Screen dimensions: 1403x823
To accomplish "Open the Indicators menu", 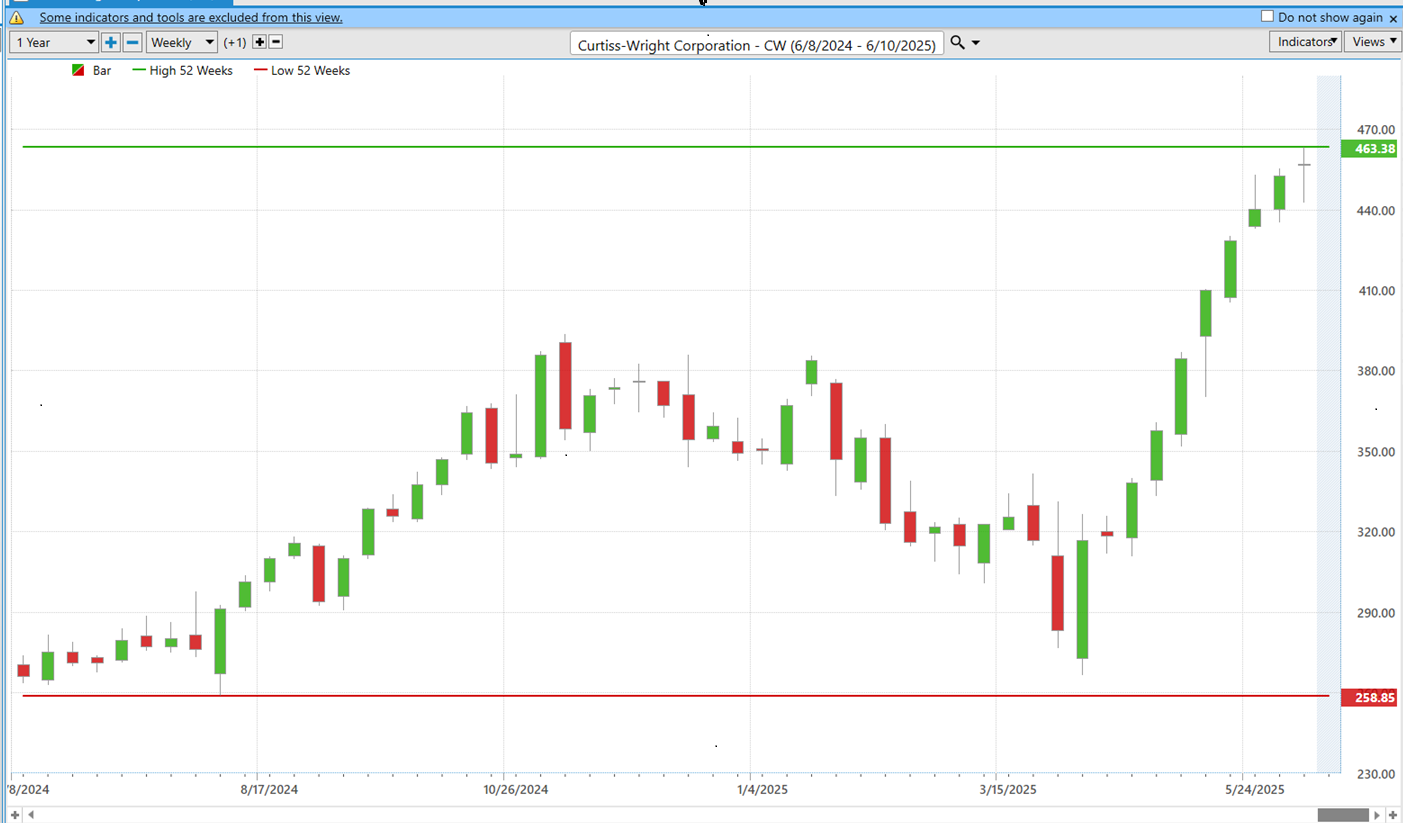I will pos(1306,42).
